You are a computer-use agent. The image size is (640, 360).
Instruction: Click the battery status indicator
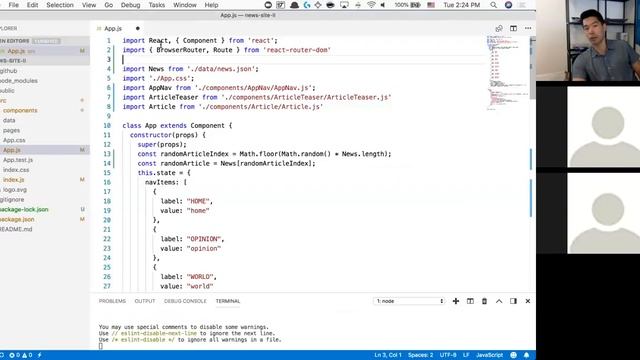(407, 5)
